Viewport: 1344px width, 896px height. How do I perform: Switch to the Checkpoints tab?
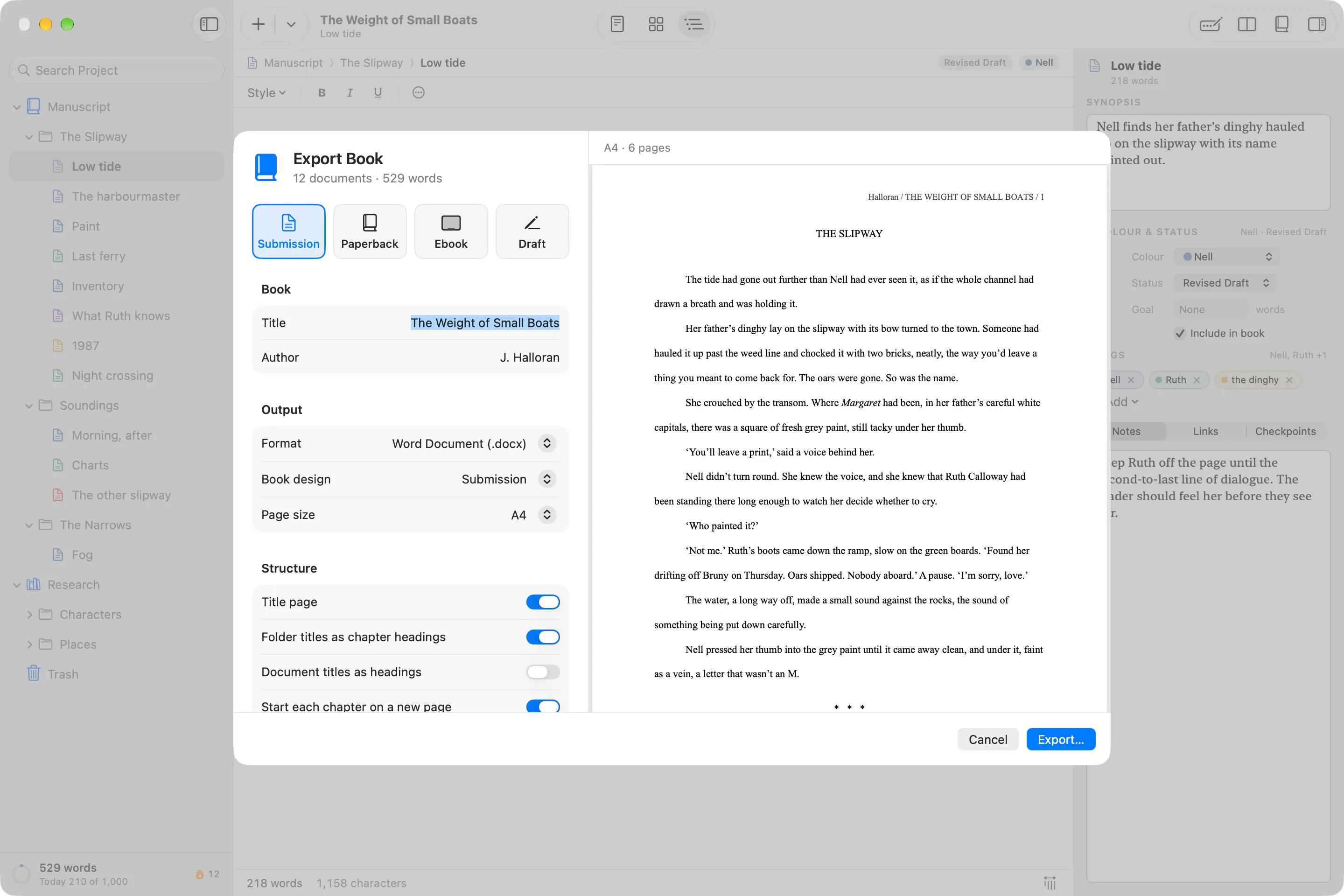[x=1286, y=431]
